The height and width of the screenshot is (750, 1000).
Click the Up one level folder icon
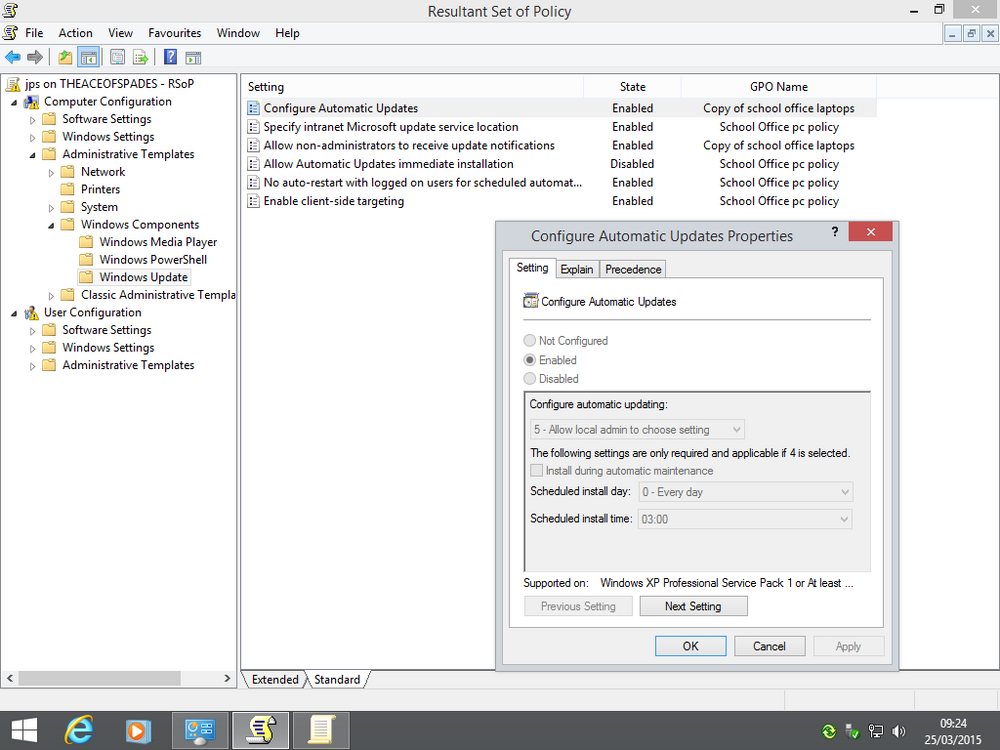(x=65, y=57)
